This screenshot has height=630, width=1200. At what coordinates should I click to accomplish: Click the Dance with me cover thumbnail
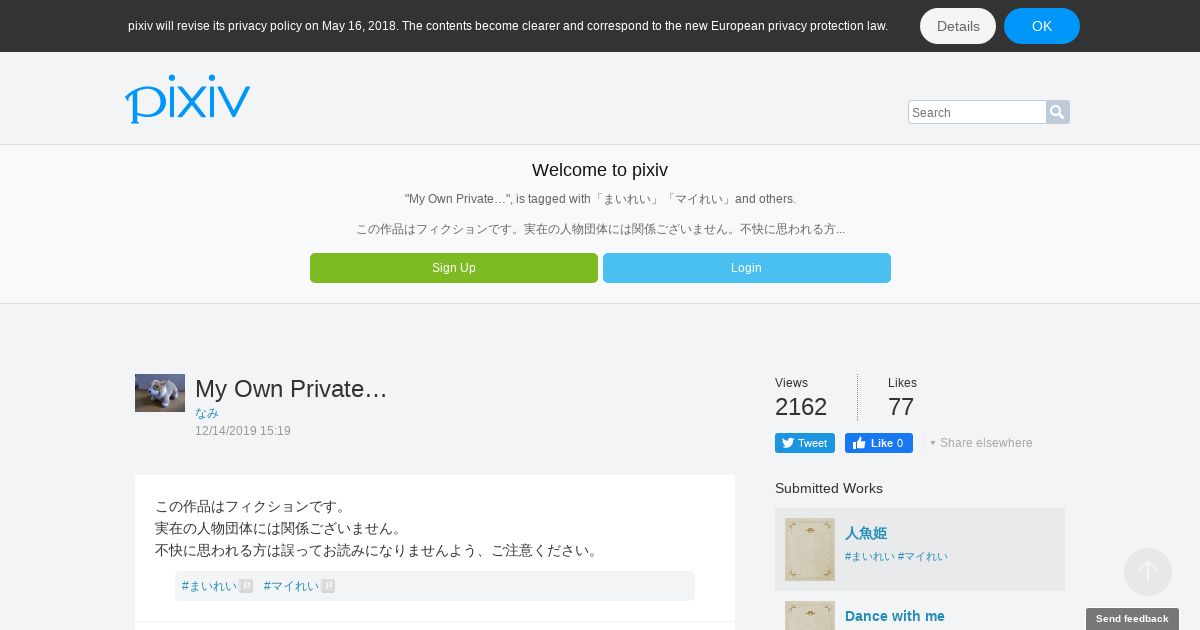tap(810, 615)
